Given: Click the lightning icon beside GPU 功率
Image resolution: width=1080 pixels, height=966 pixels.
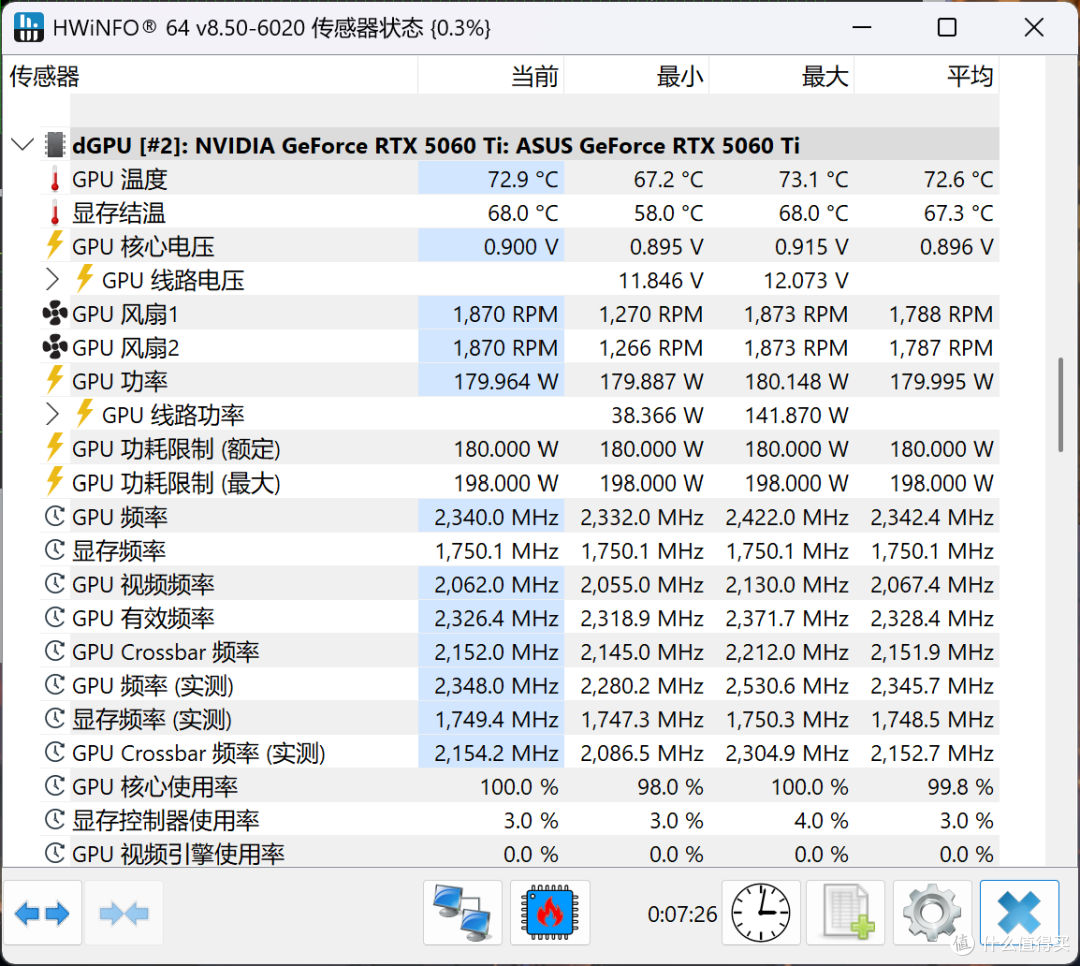Looking at the screenshot, I should tap(55, 380).
